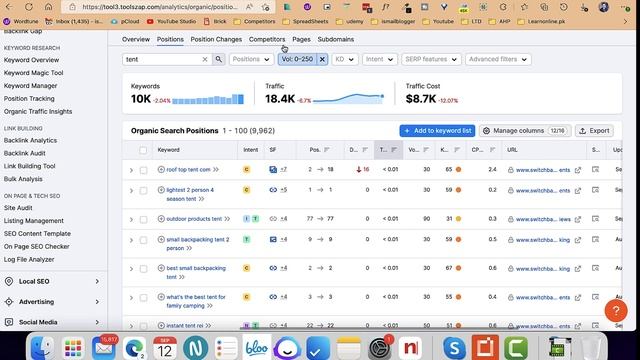The image size is (640, 360).
Task: Open Skype from the dock
Action: pyautogui.click(x=454, y=348)
